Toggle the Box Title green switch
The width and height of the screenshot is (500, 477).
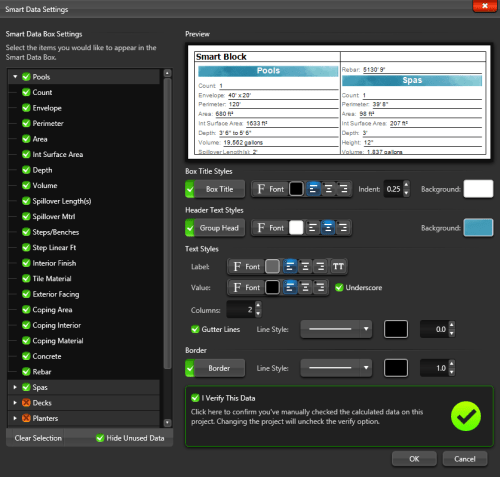[190, 189]
